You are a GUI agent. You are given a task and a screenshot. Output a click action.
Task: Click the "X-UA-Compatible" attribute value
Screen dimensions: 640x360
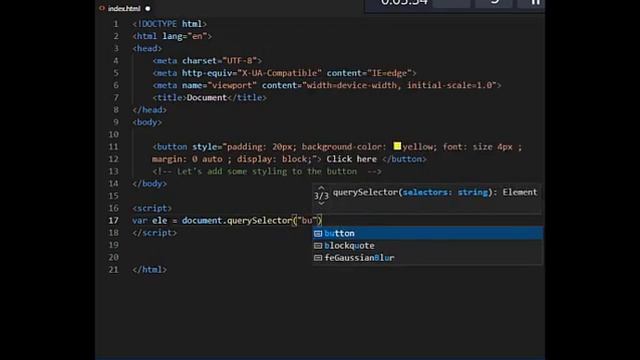[280, 73]
